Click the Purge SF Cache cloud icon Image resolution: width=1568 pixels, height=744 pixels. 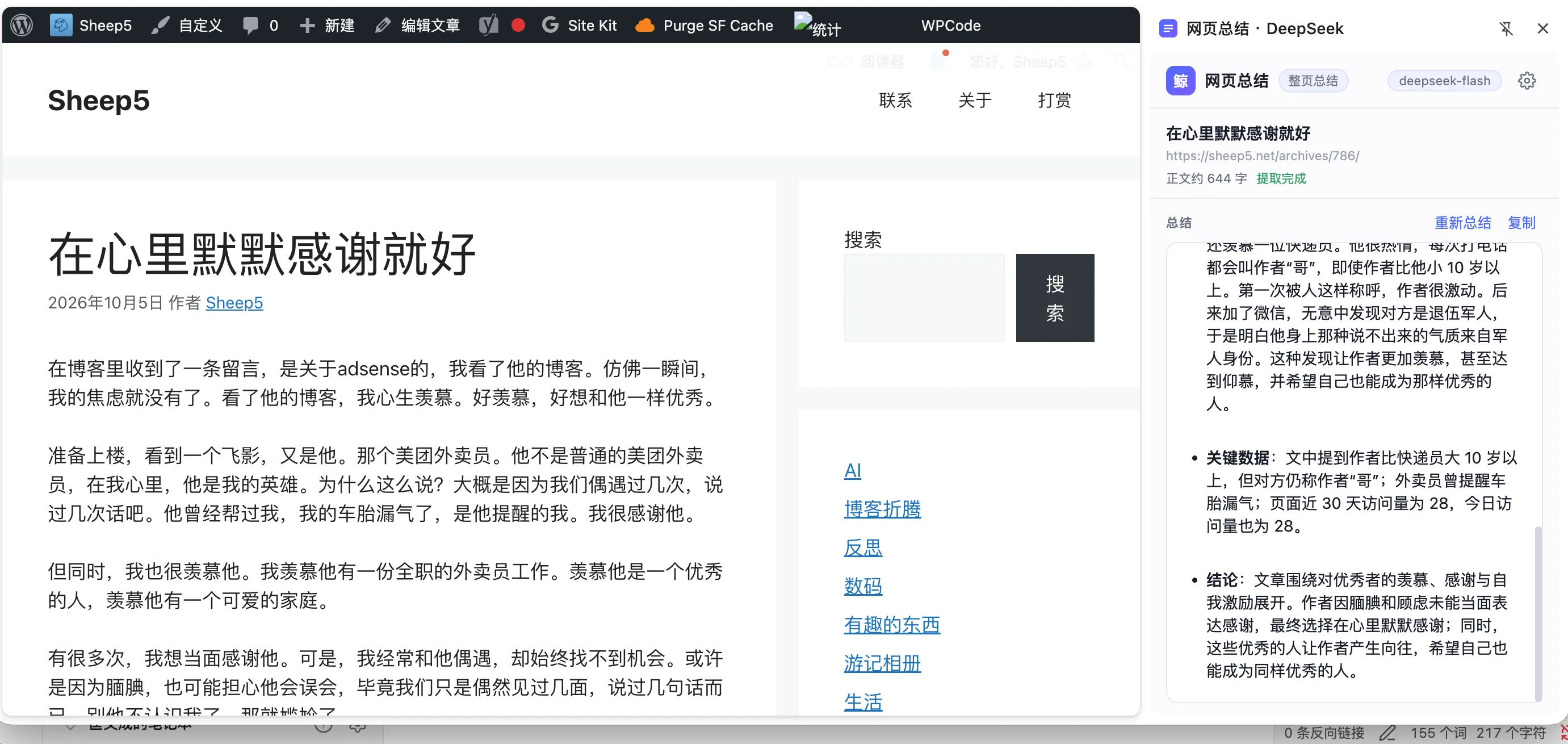click(644, 25)
